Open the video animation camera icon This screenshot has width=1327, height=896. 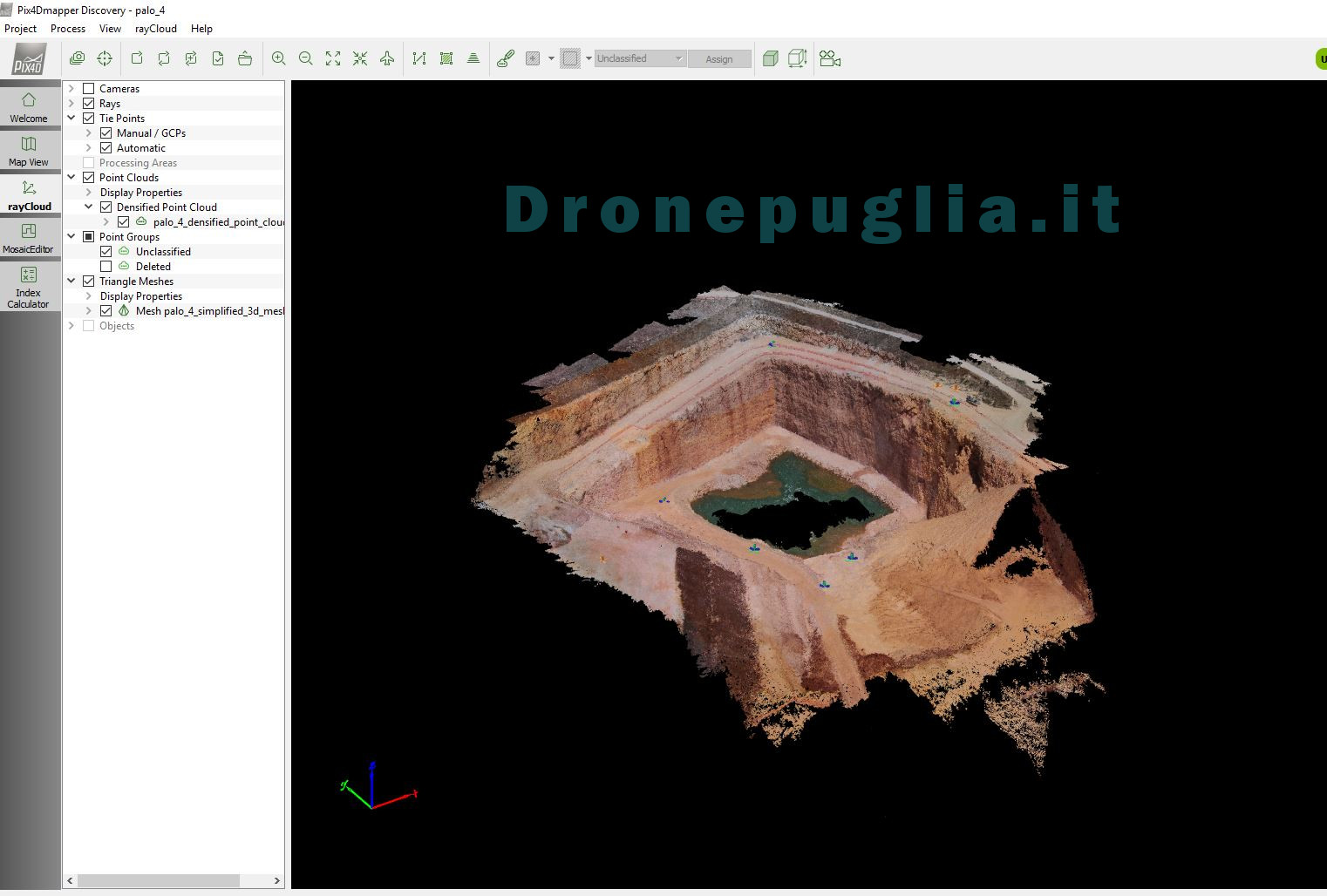click(x=830, y=58)
